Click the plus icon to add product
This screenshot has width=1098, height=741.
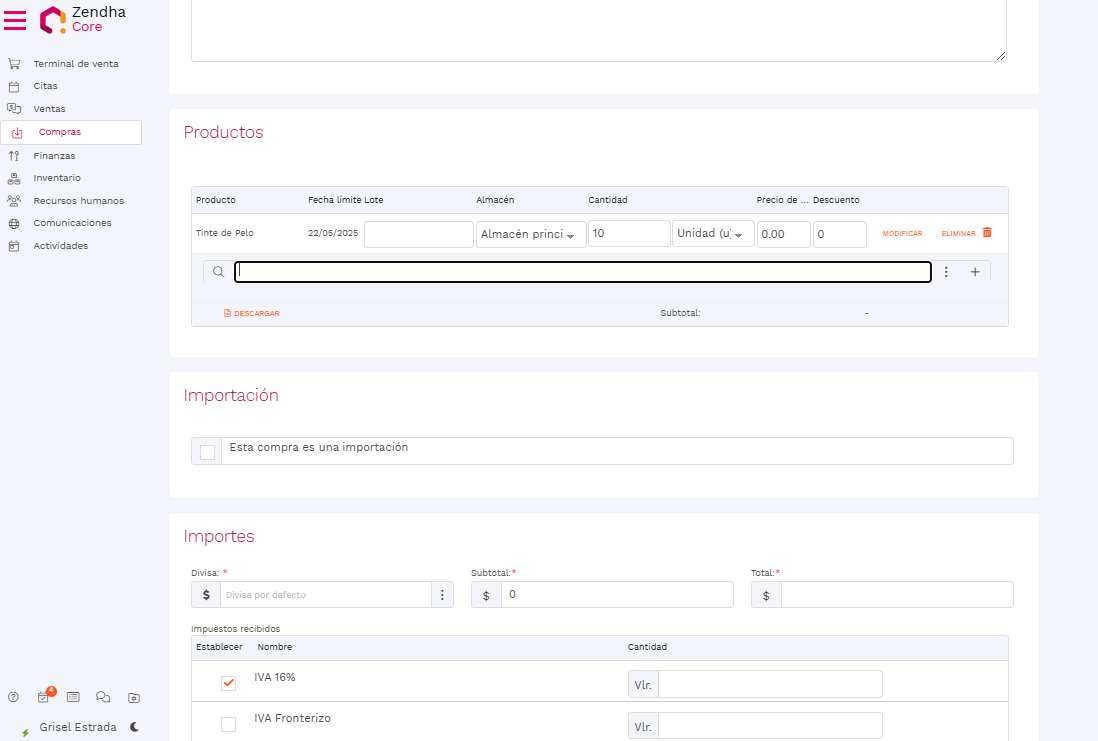coord(975,272)
